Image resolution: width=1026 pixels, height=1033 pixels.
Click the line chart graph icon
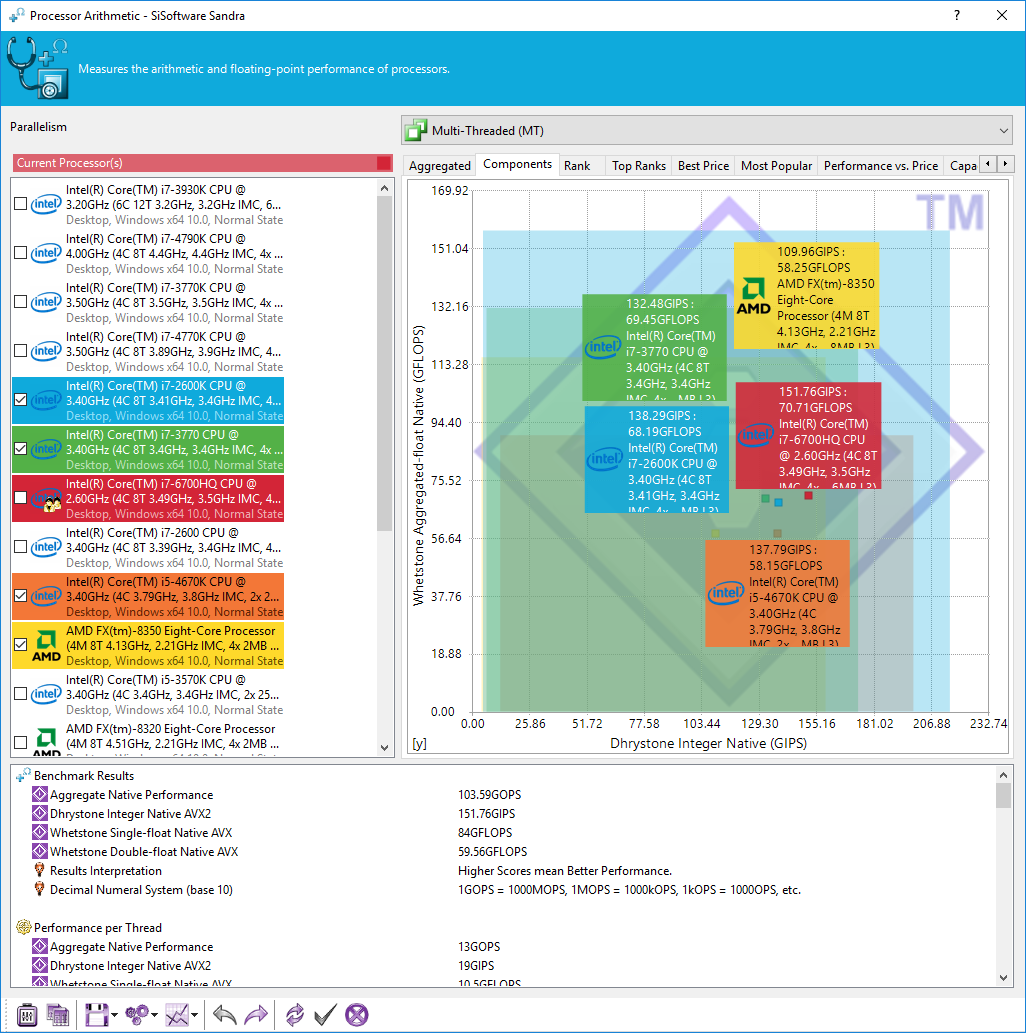coord(177,1015)
